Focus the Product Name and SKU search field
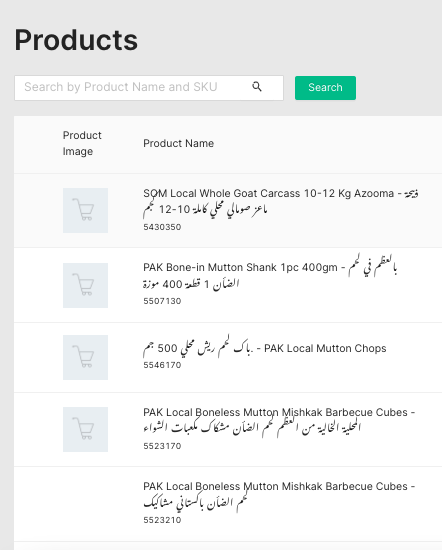This screenshot has height=550, width=442. click(x=149, y=88)
